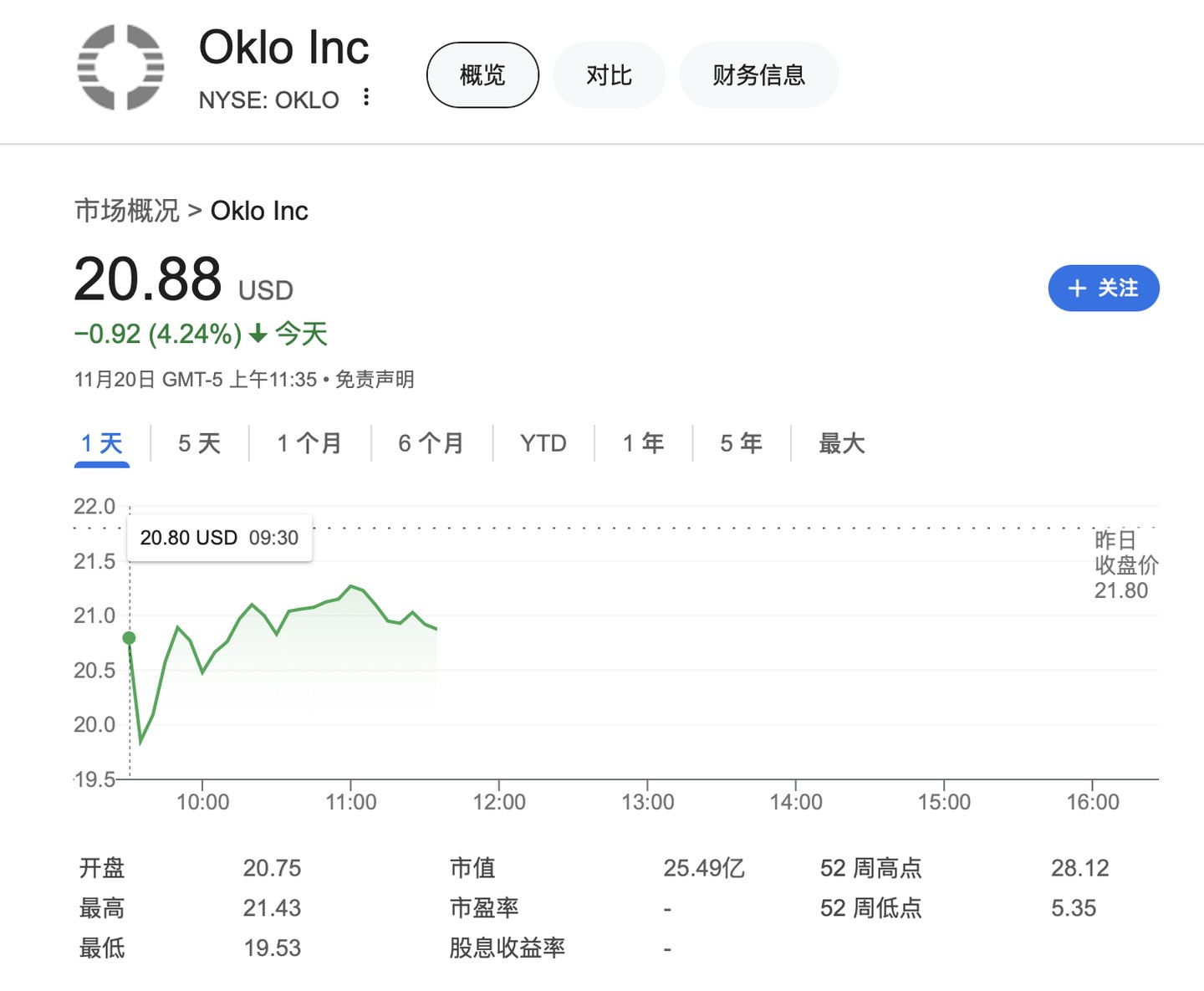The width and height of the screenshot is (1204, 991).
Task: Click the 20.80 USD chart tooltip
Action: coord(219,538)
